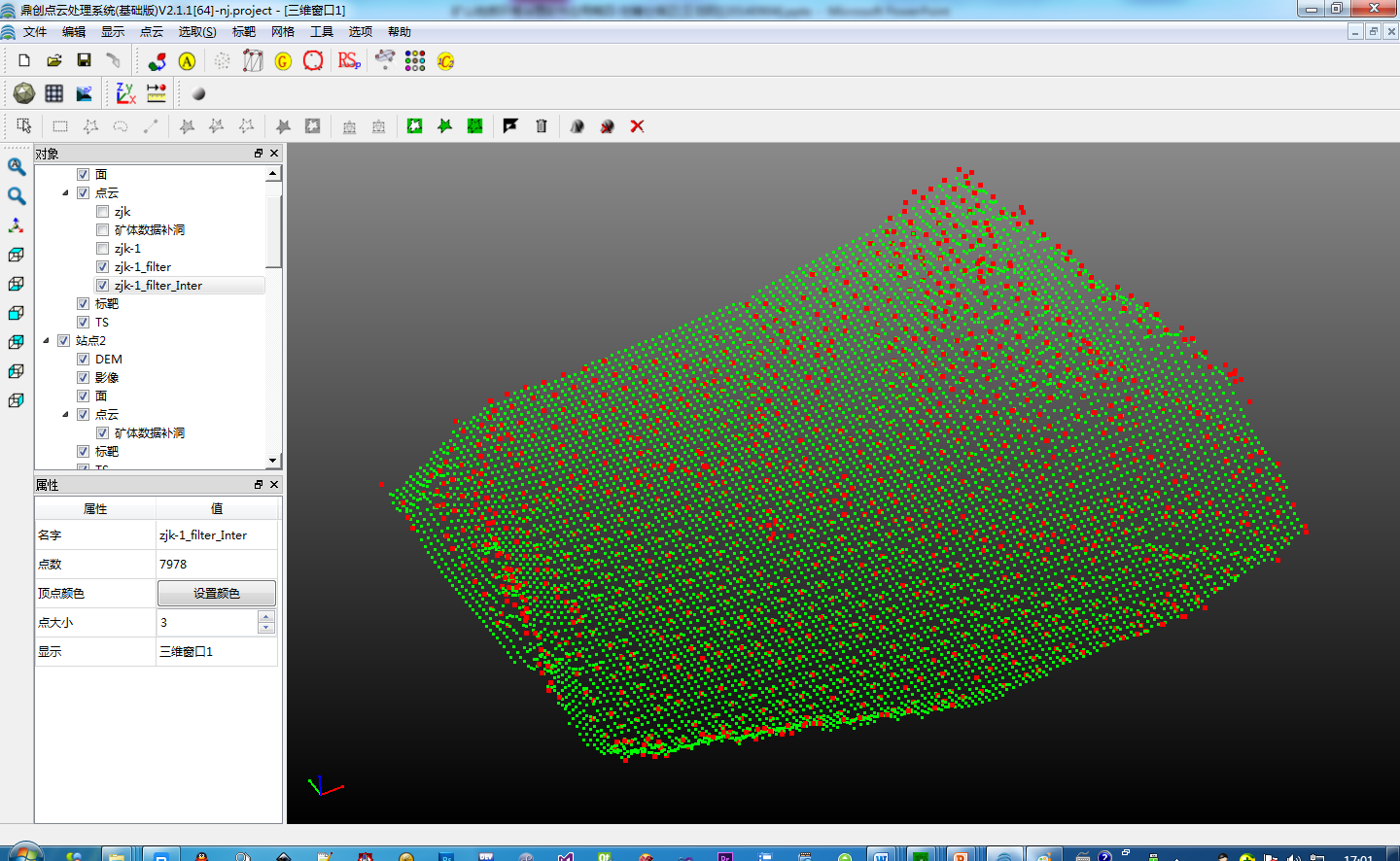The height and width of the screenshot is (861, 1400).
Task: Select zjk-1_filter_Inter item in the tree
Action: (x=158, y=286)
